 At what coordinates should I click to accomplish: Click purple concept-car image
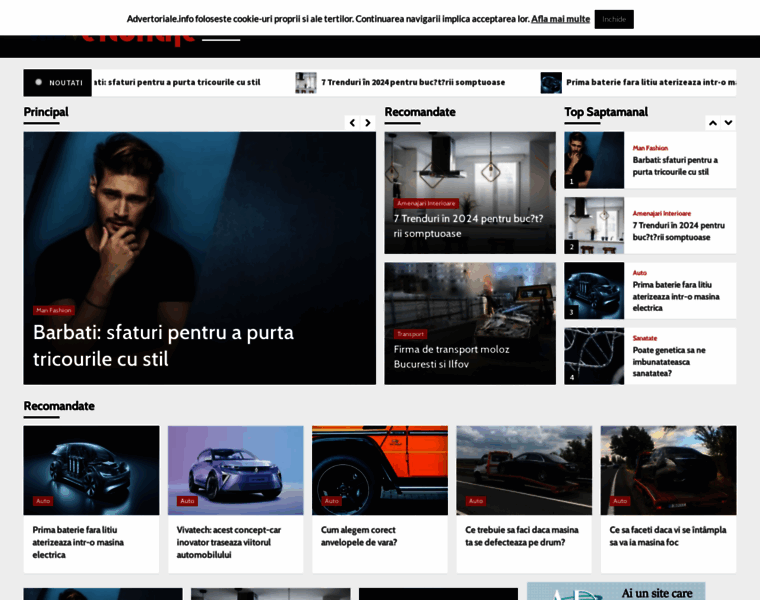pyautogui.click(x=236, y=470)
